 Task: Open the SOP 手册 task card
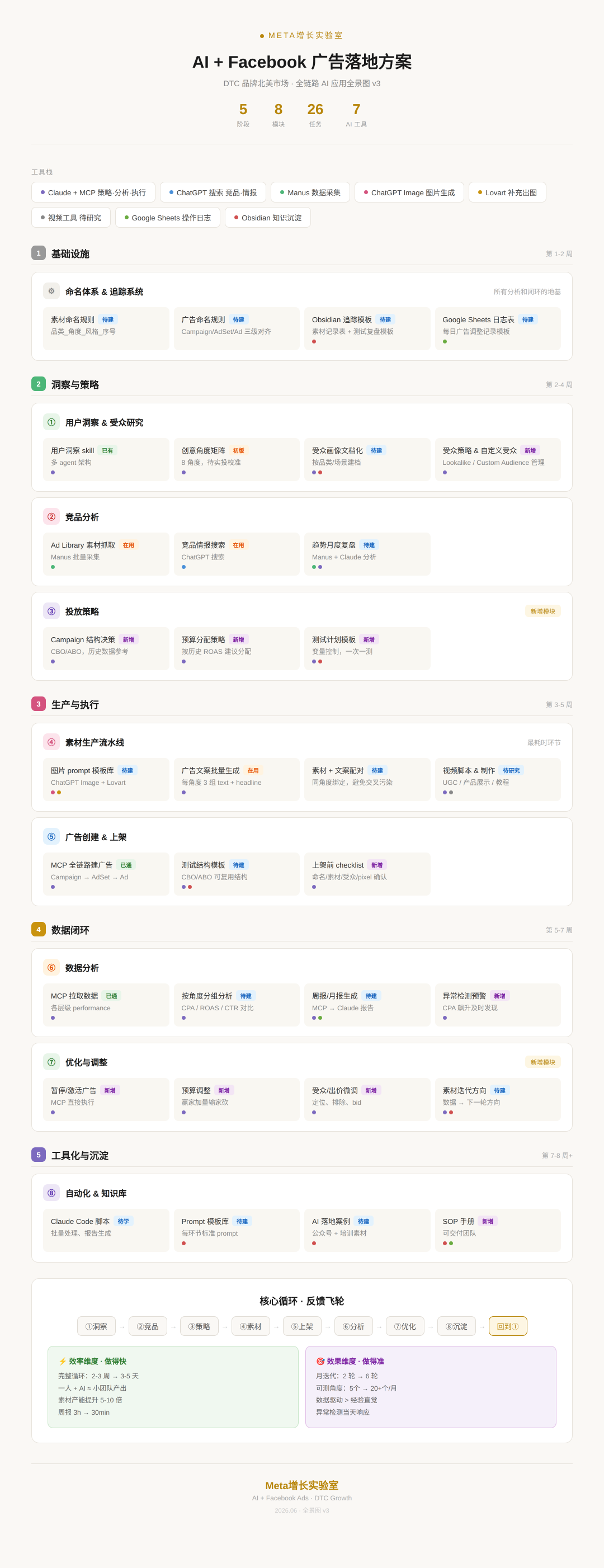click(498, 1230)
